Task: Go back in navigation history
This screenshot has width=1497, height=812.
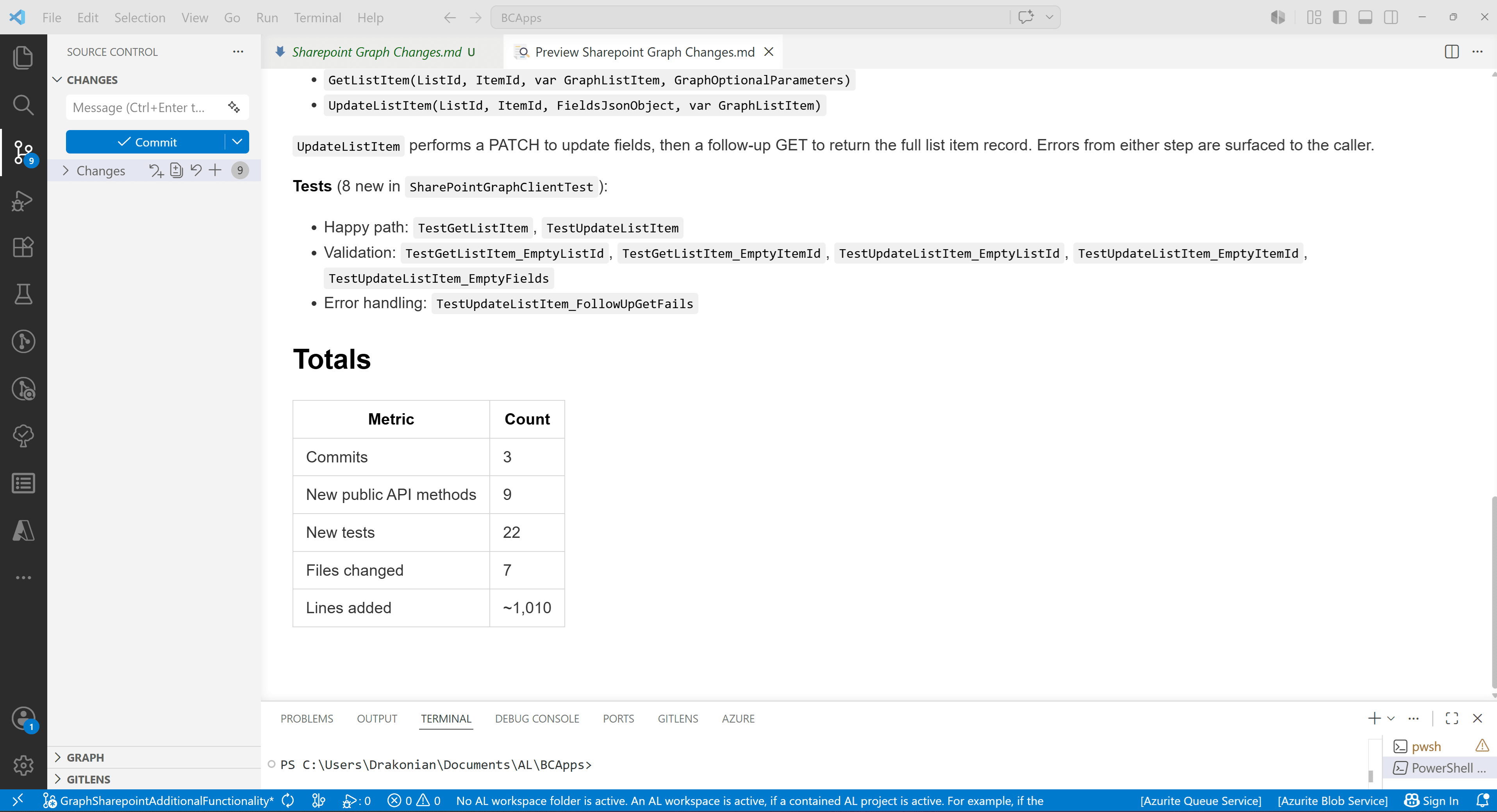Action: point(450,18)
